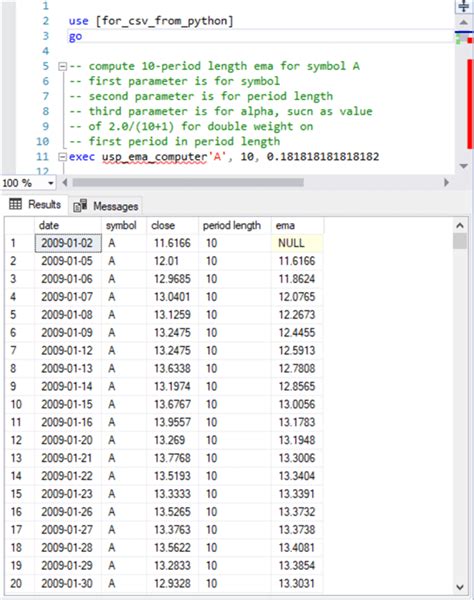Screen dimensions: 474x600
Task: Click close value 13.9557
Action: [172, 422]
